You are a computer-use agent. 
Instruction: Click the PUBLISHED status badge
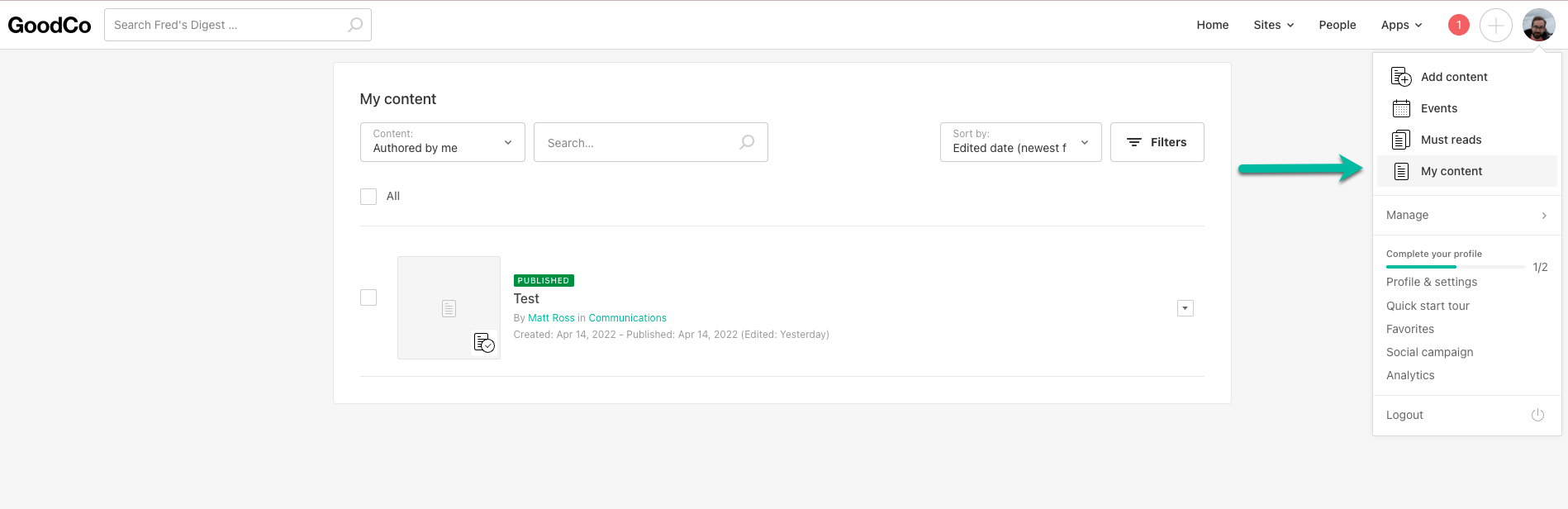point(544,281)
